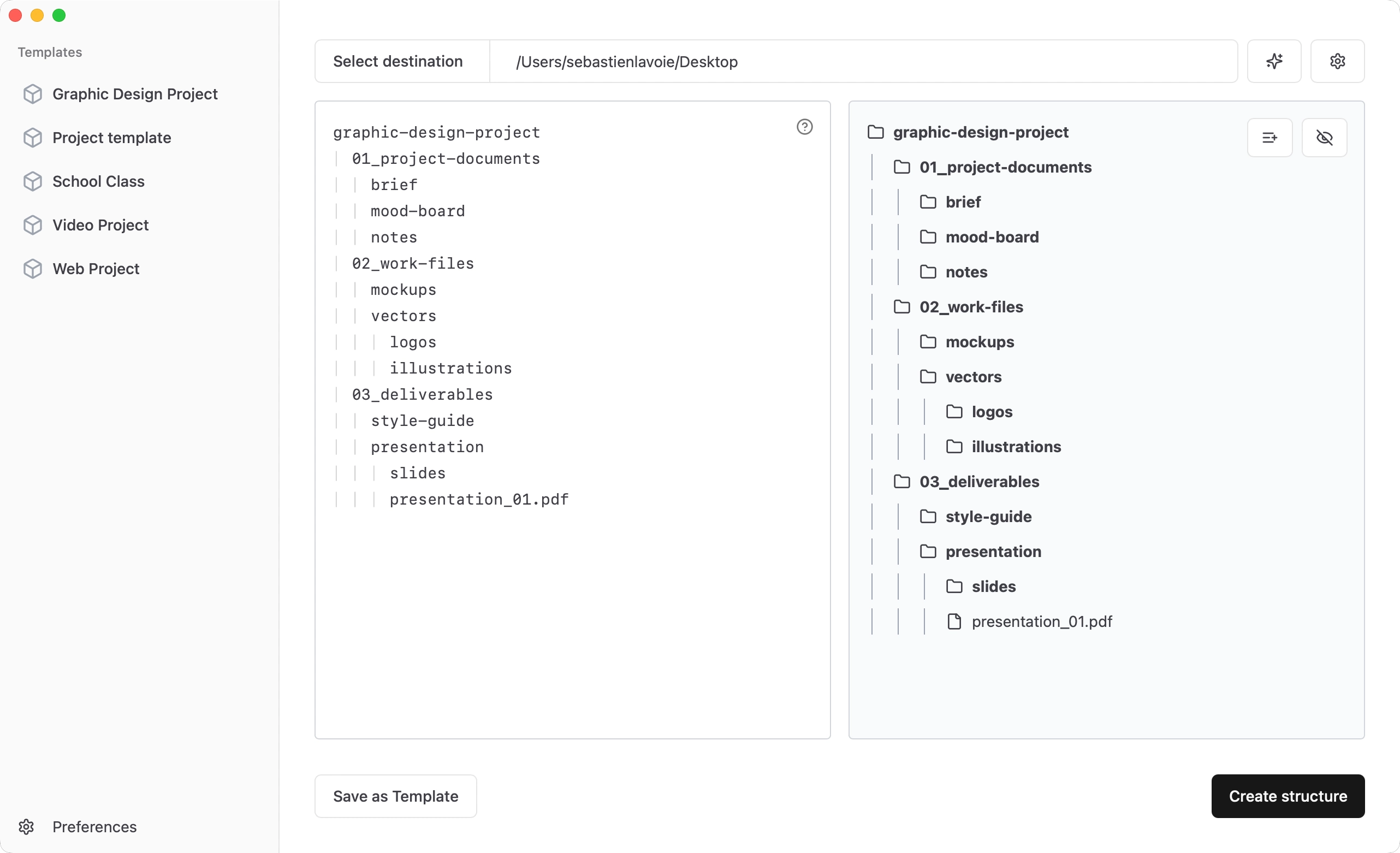Click cube icon next to Web Project
Image resolution: width=1400 pixels, height=853 pixels.
point(33,269)
